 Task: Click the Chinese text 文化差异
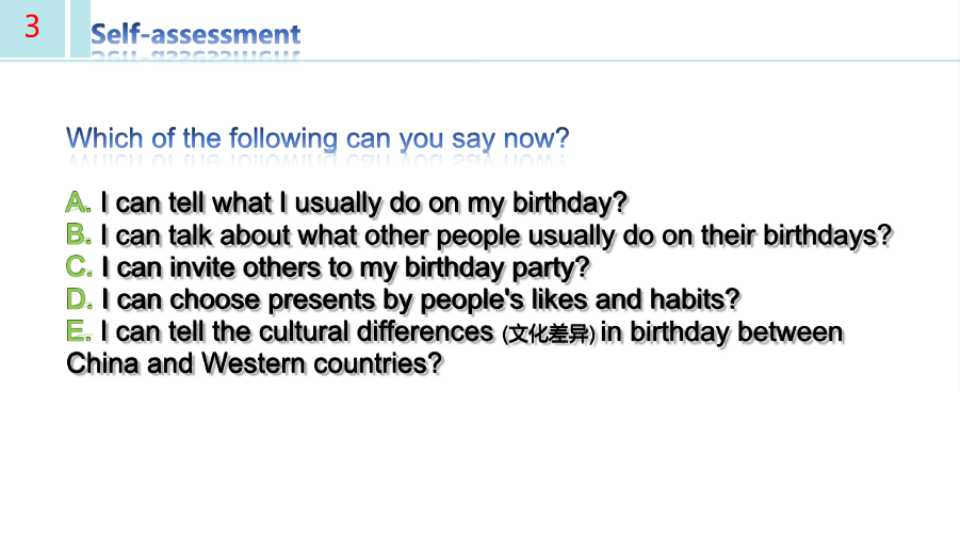pos(548,334)
